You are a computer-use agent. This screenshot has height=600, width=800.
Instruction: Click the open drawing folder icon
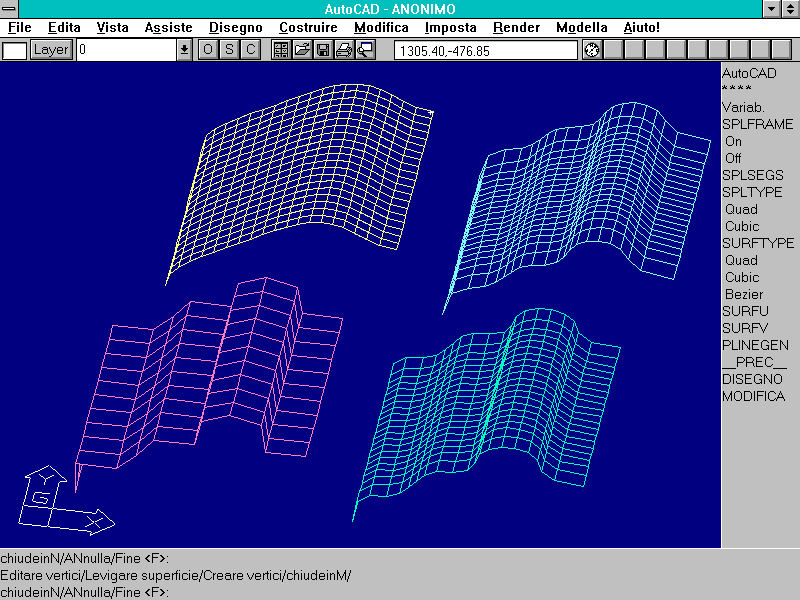point(302,49)
